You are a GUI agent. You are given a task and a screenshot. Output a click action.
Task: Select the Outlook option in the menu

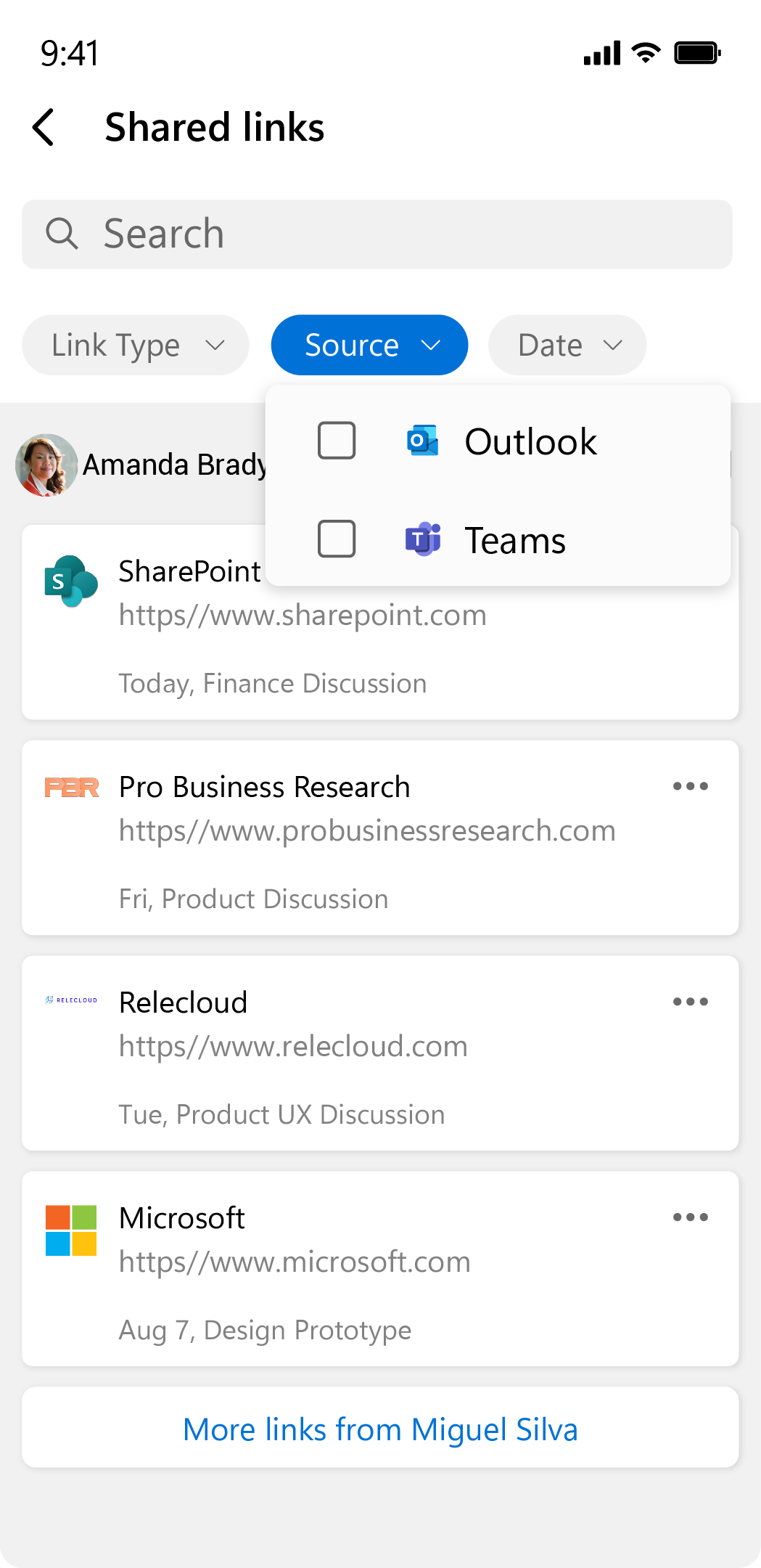[x=530, y=441]
